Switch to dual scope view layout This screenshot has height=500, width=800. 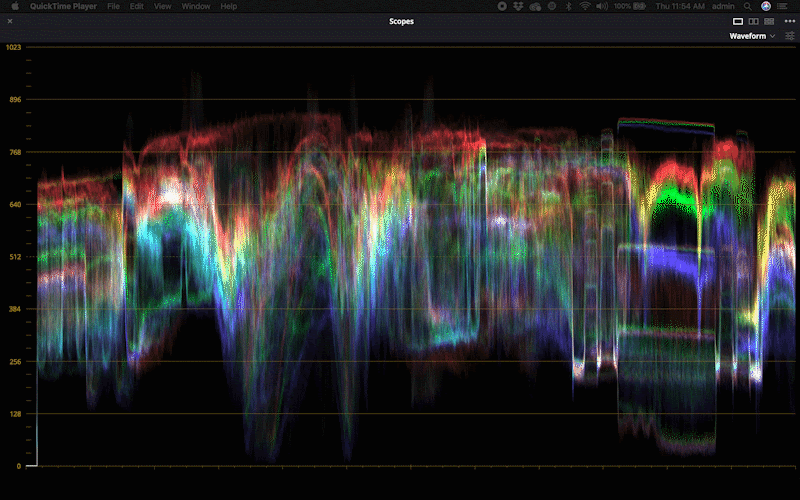[753, 21]
